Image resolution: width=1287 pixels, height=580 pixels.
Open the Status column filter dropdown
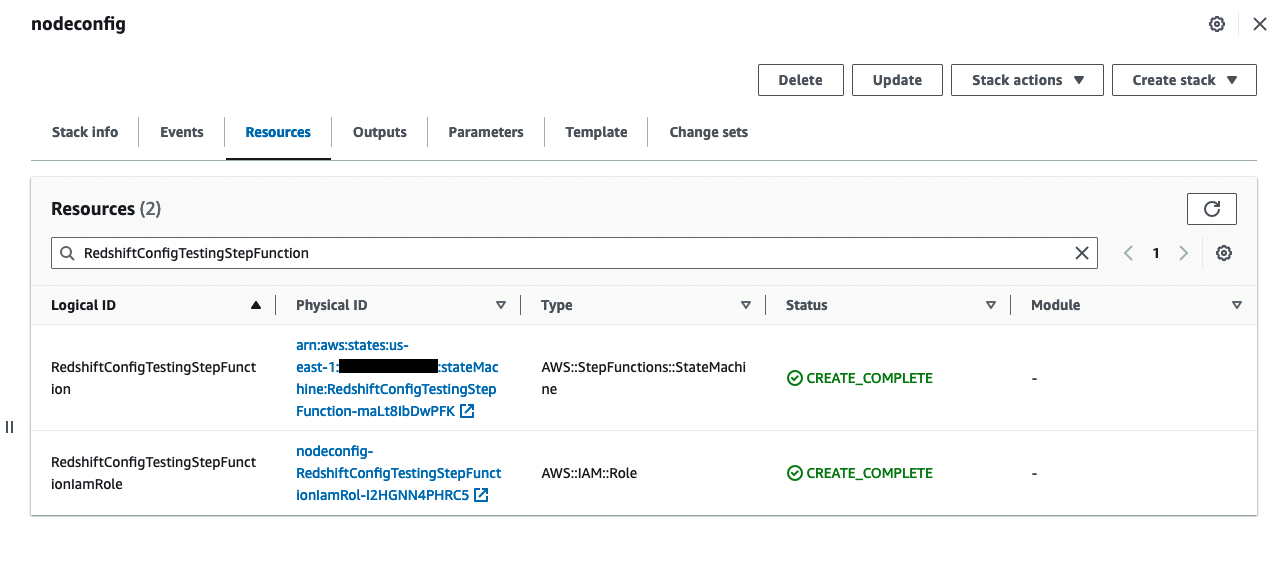click(990, 305)
